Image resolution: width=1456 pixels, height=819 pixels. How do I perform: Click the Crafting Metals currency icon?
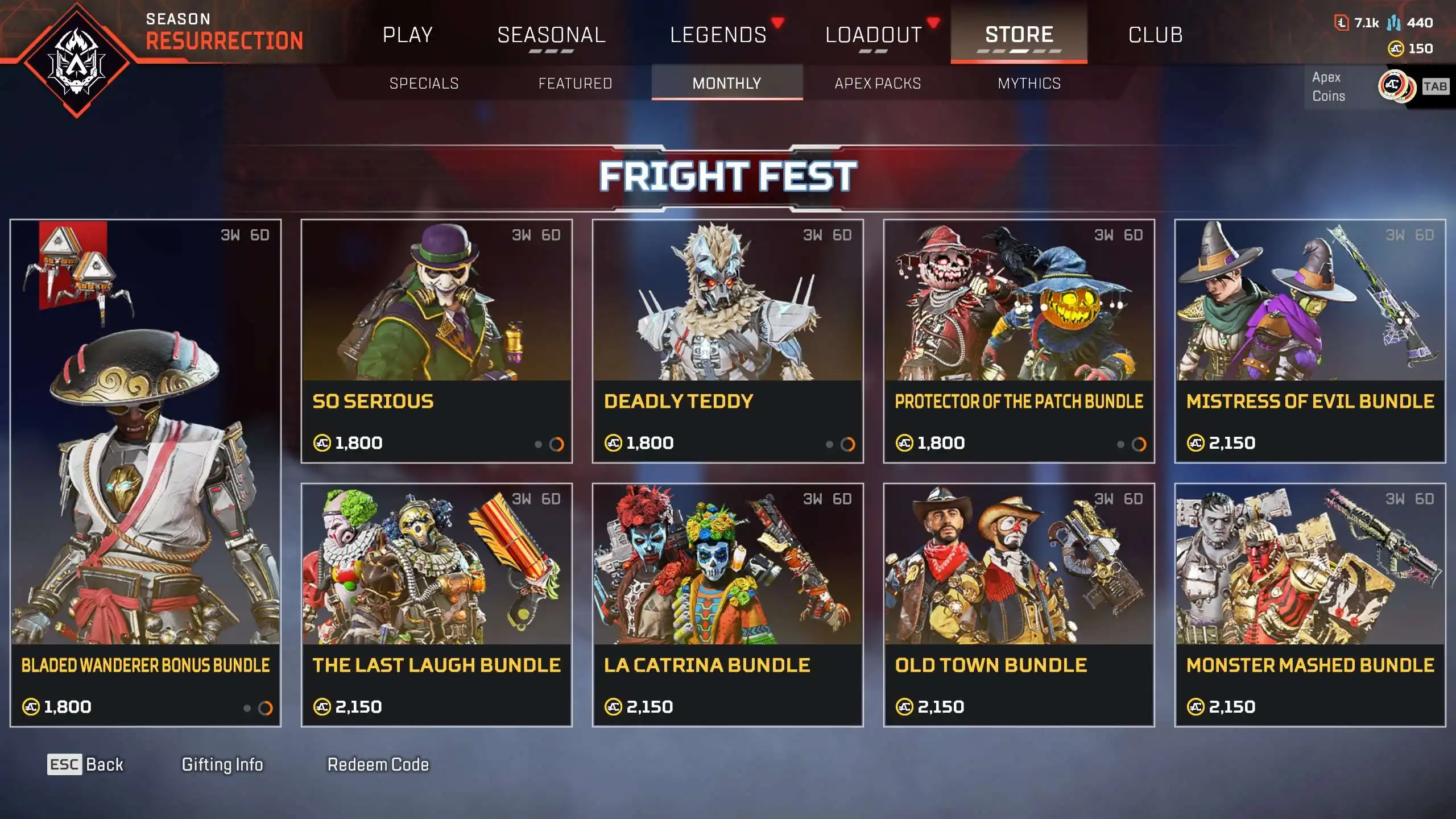pyautogui.click(x=1393, y=23)
